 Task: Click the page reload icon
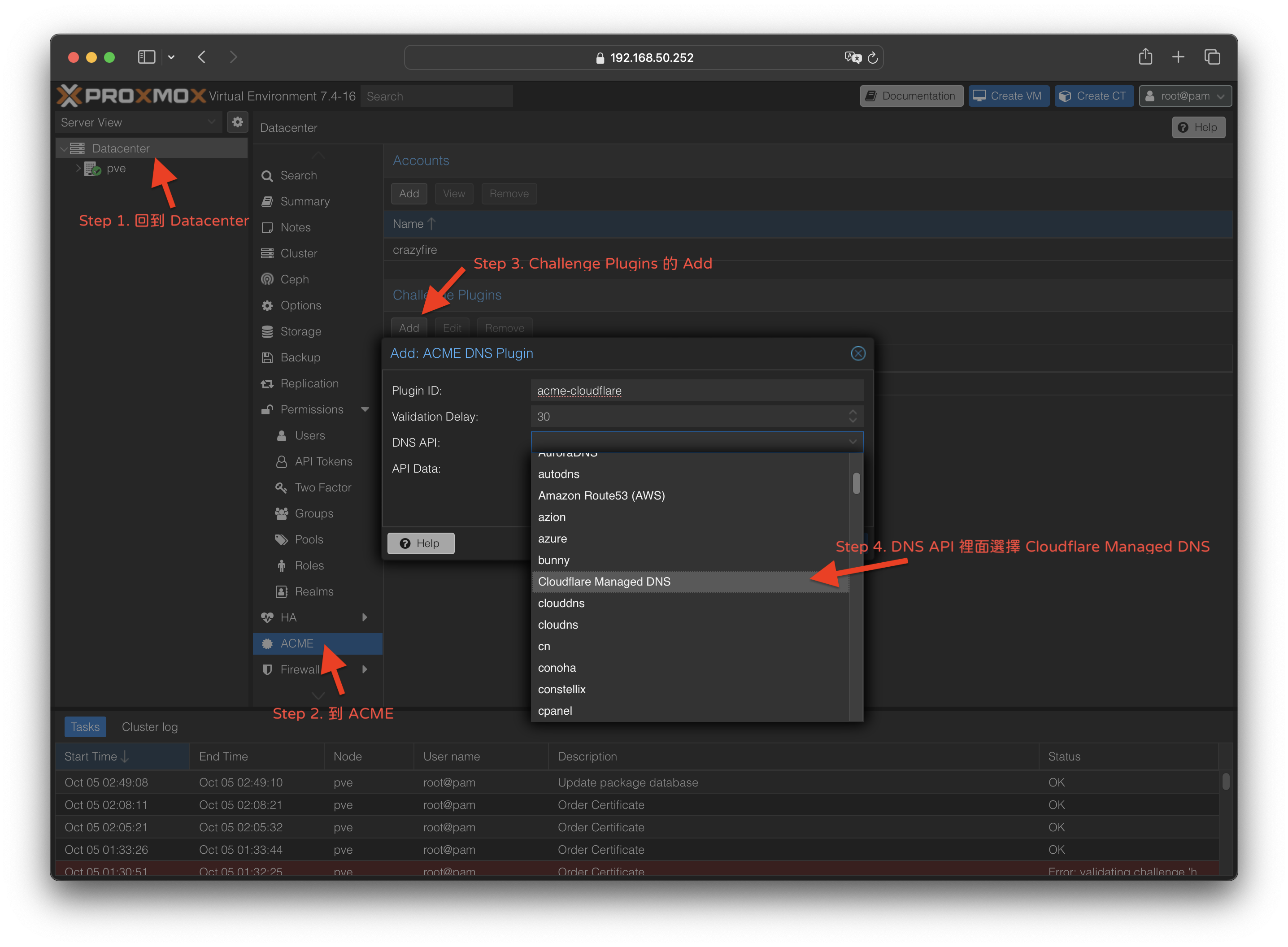tap(872, 57)
